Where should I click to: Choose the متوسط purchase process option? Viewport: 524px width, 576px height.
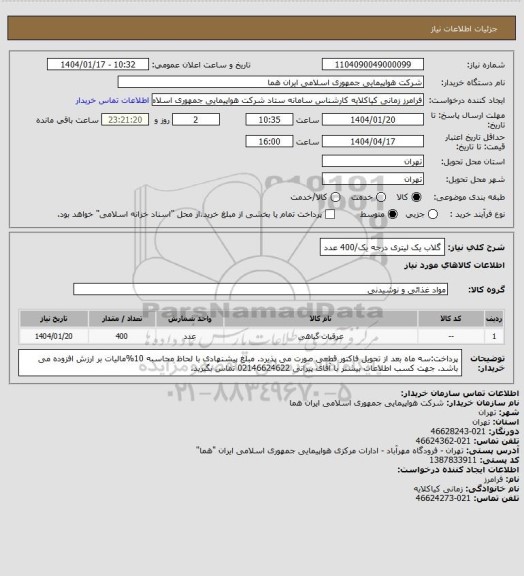(x=393, y=214)
